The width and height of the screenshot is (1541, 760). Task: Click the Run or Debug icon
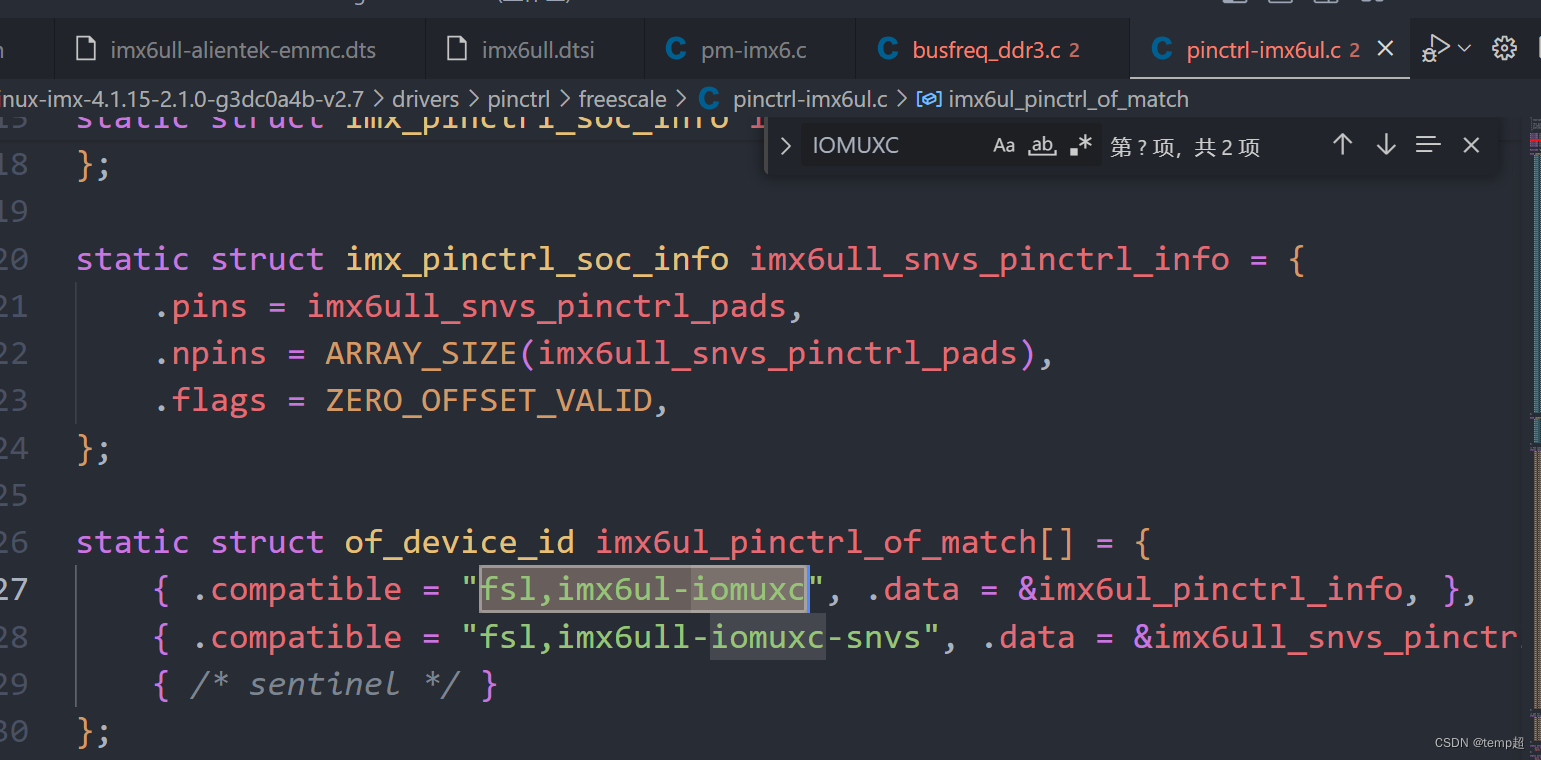click(x=1436, y=48)
